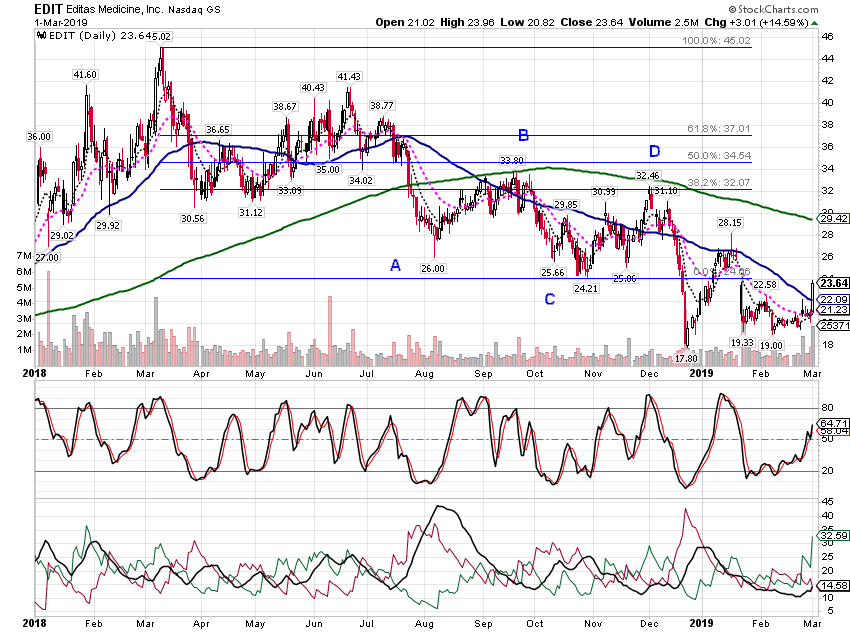850x633 pixels.
Task: Click the 50.0%: 34.54 retracement label
Action: tap(719, 156)
